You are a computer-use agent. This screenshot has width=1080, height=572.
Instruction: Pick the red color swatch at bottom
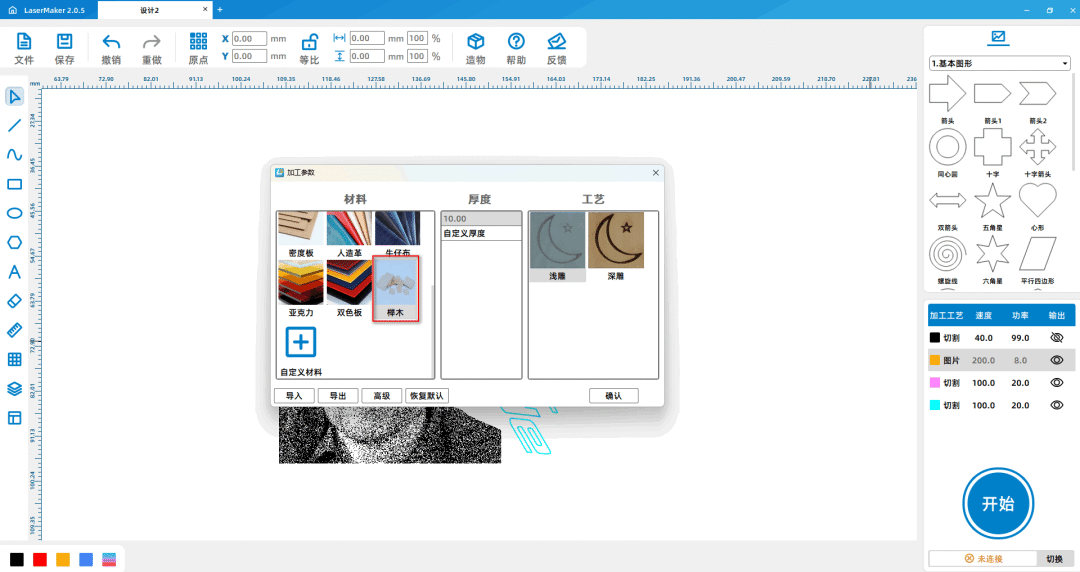(40, 559)
